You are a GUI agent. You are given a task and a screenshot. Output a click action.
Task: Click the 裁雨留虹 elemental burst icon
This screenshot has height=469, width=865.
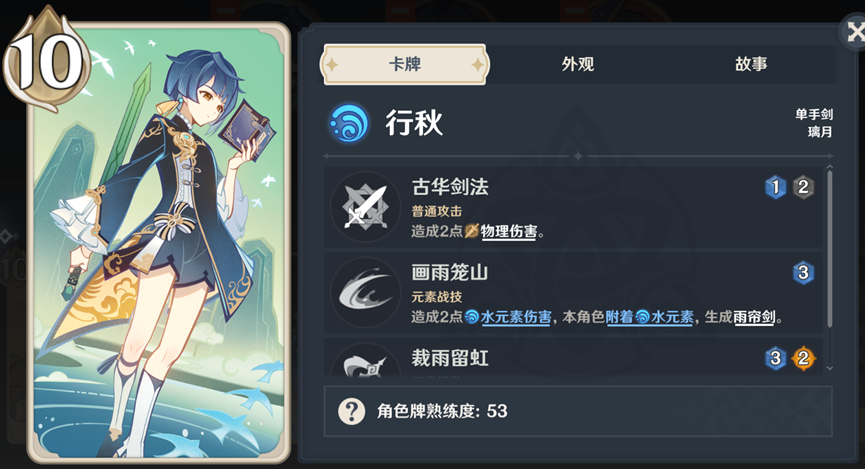365,362
